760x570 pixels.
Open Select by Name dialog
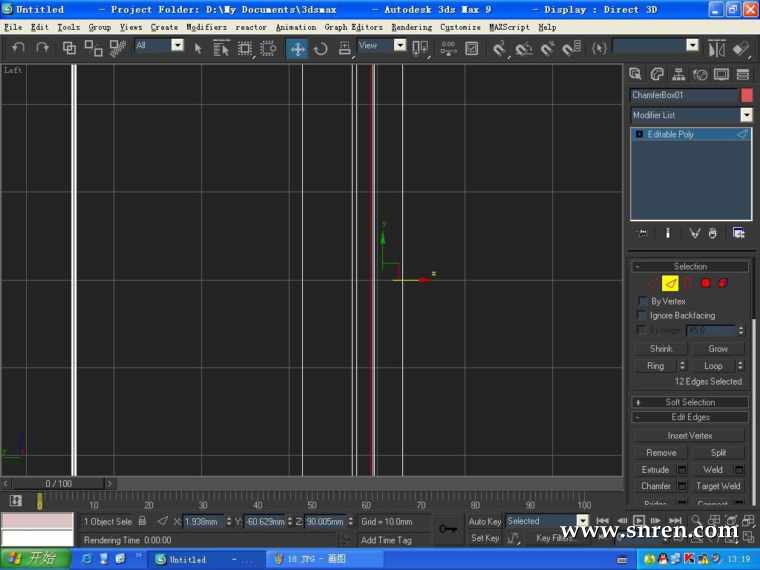[221, 48]
